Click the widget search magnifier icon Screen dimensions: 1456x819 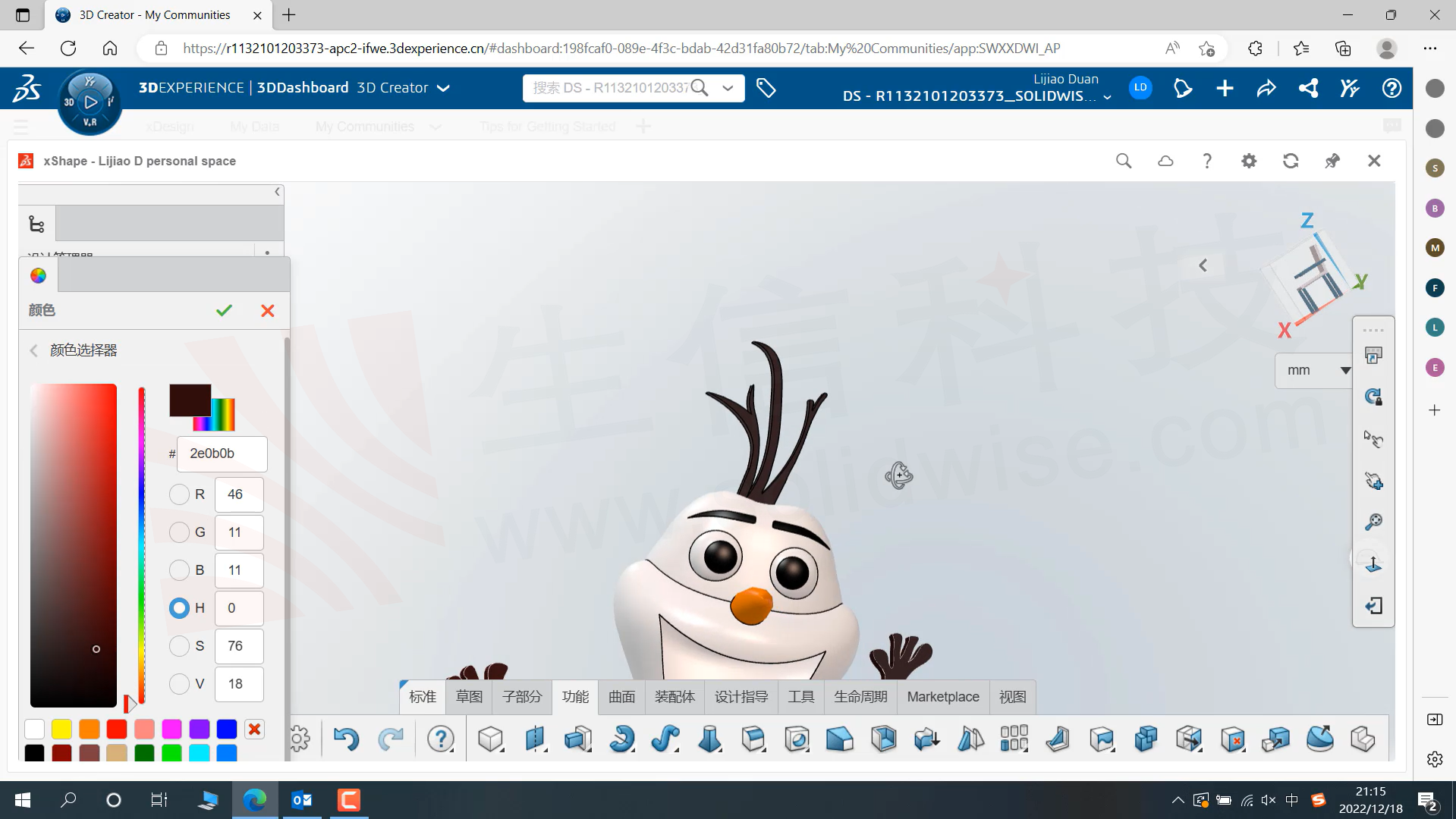[1124, 161]
